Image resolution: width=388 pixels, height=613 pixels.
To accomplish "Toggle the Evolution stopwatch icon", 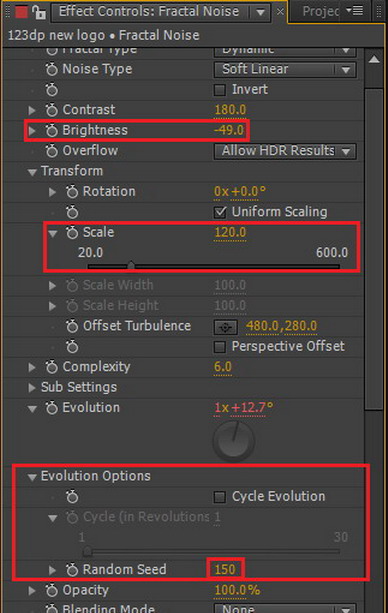I will (51, 408).
